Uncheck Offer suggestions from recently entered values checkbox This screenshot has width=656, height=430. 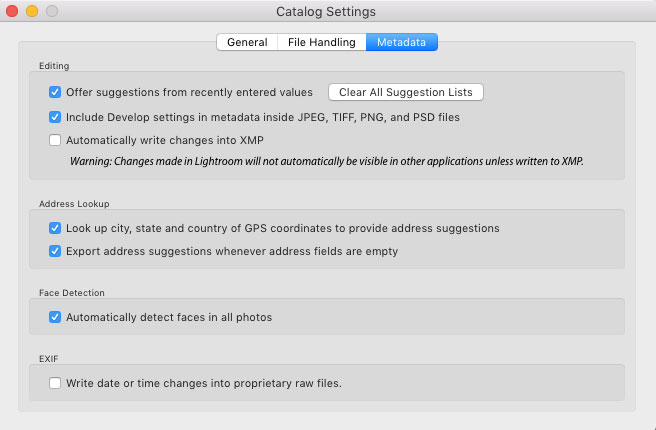coord(55,92)
